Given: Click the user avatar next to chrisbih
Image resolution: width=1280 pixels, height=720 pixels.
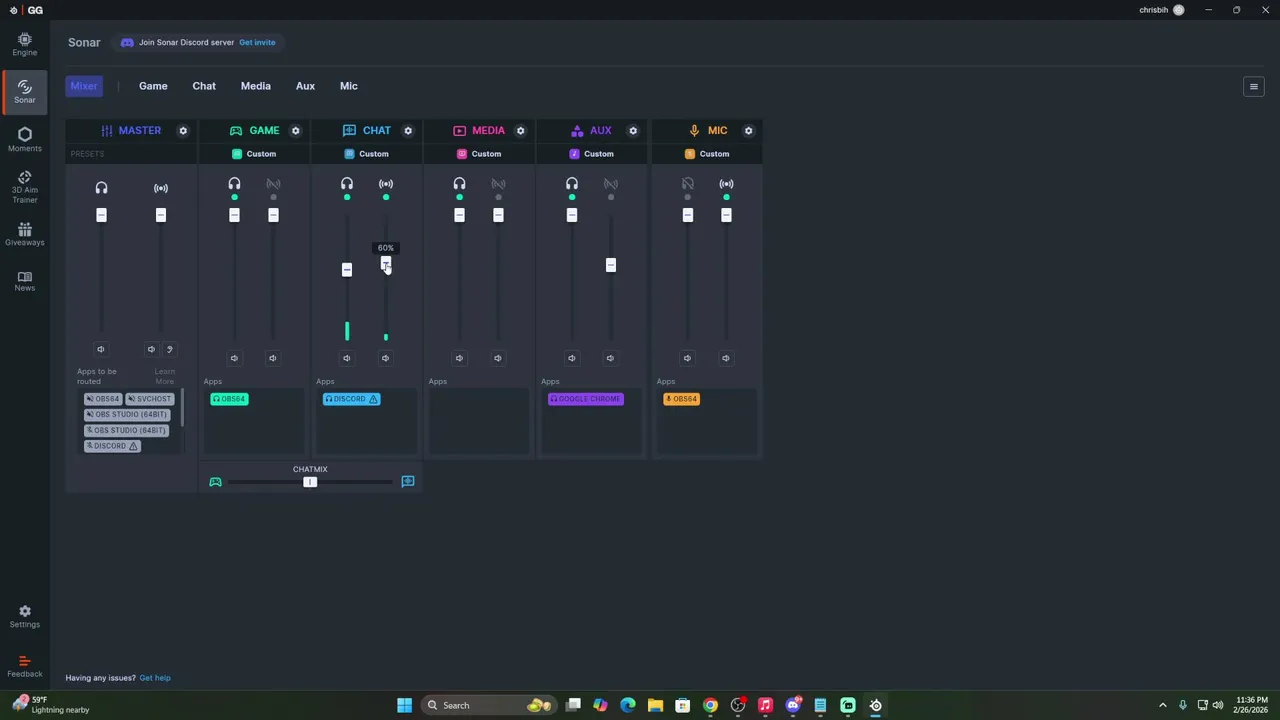Looking at the screenshot, I should coord(1179,10).
